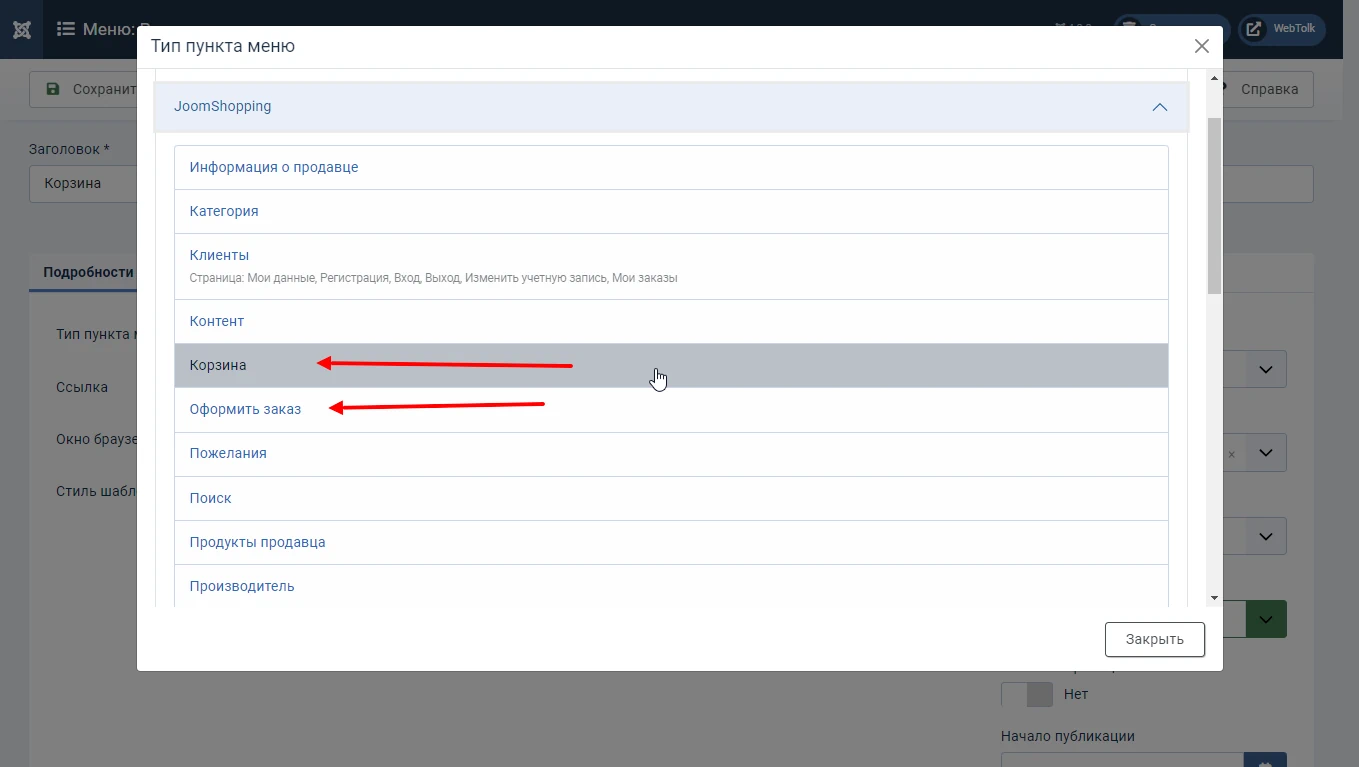
Task: Open the green dropdown on the right
Action: point(1266,620)
